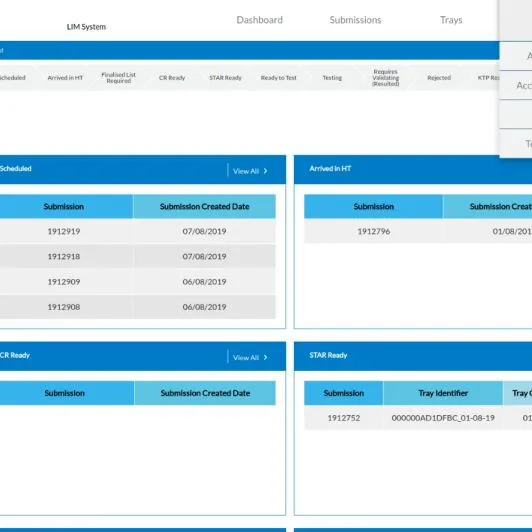Select the Testing status step

(x=332, y=78)
